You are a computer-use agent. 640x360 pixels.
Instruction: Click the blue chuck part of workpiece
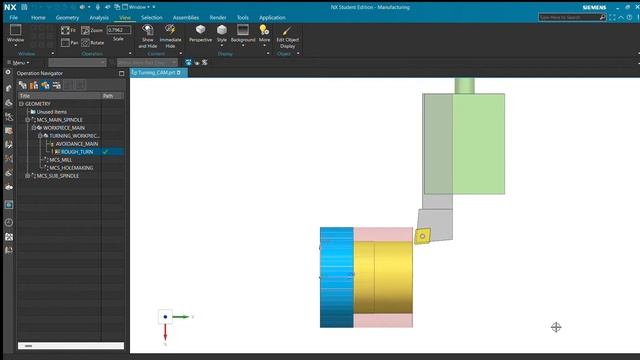(336, 277)
